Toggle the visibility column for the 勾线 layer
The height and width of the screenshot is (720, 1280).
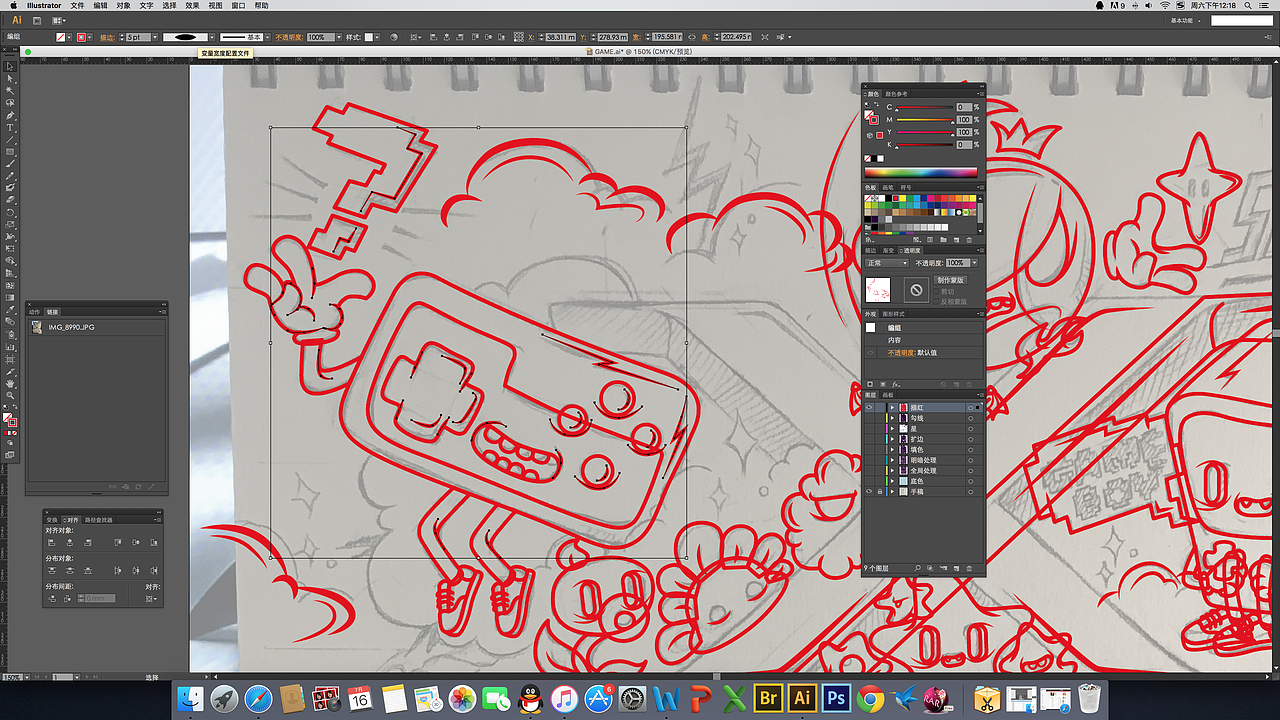click(868, 418)
